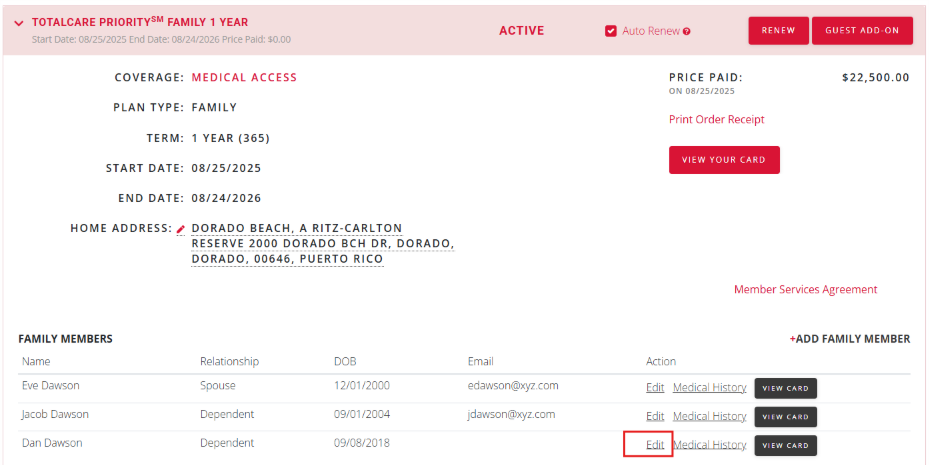Open the Medical Access coverage link
This screenshot has height=465, width=930.
(x=244, y=77)
